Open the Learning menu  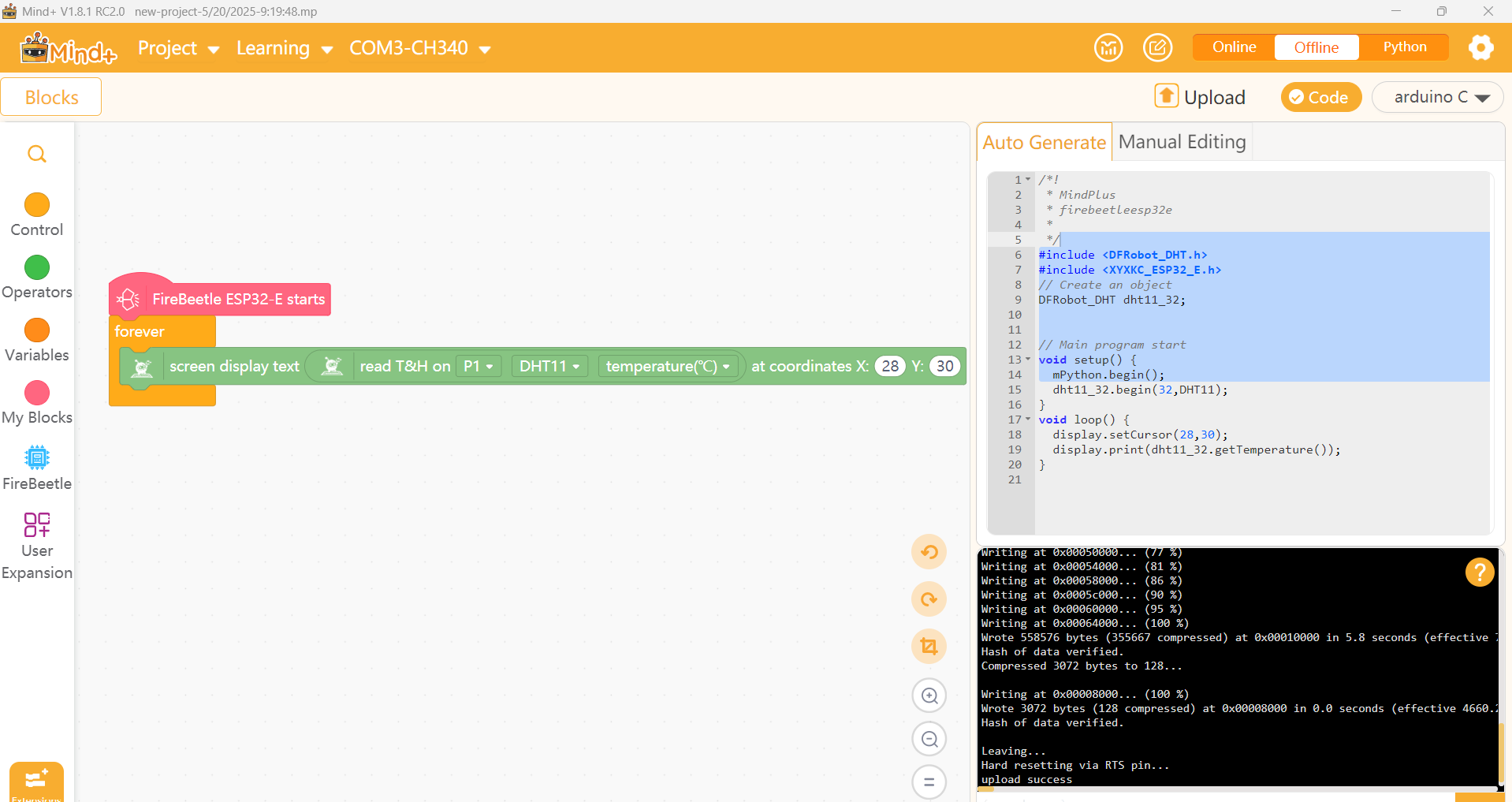[285, 48]
